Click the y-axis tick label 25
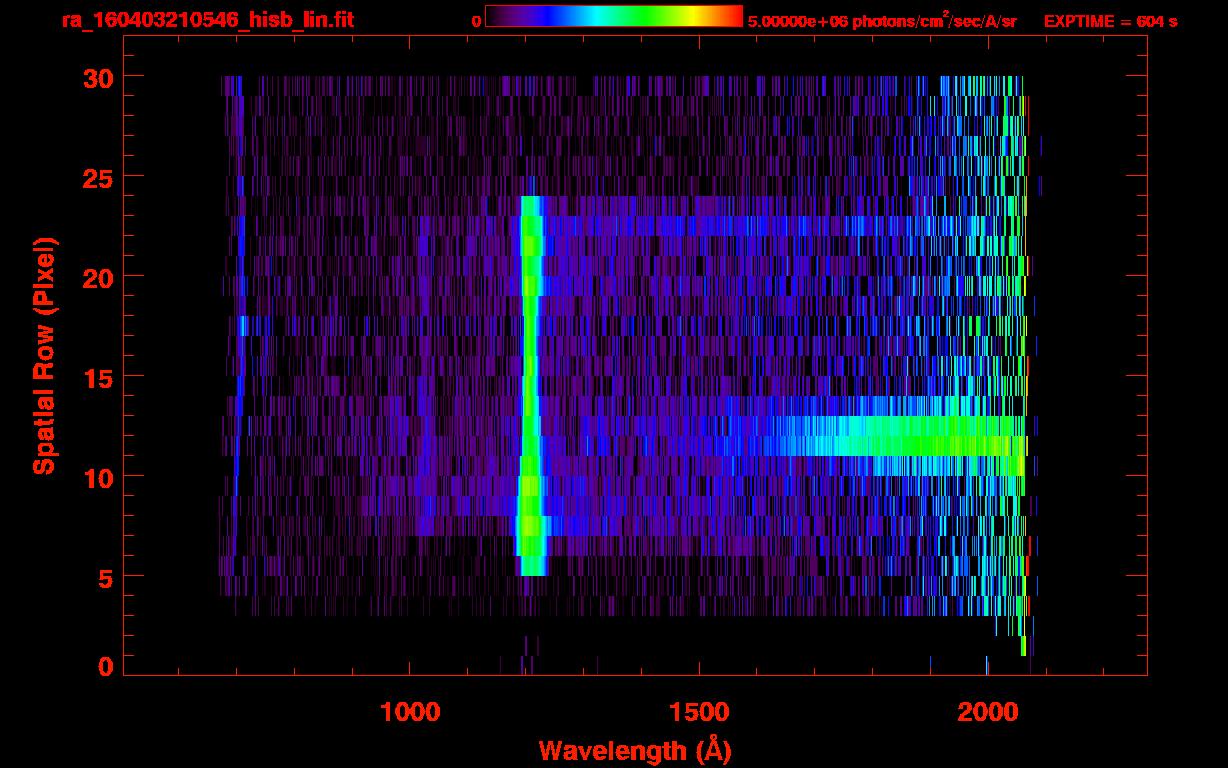Screen dimensions: 1228x768 click(x=96, y=177)
